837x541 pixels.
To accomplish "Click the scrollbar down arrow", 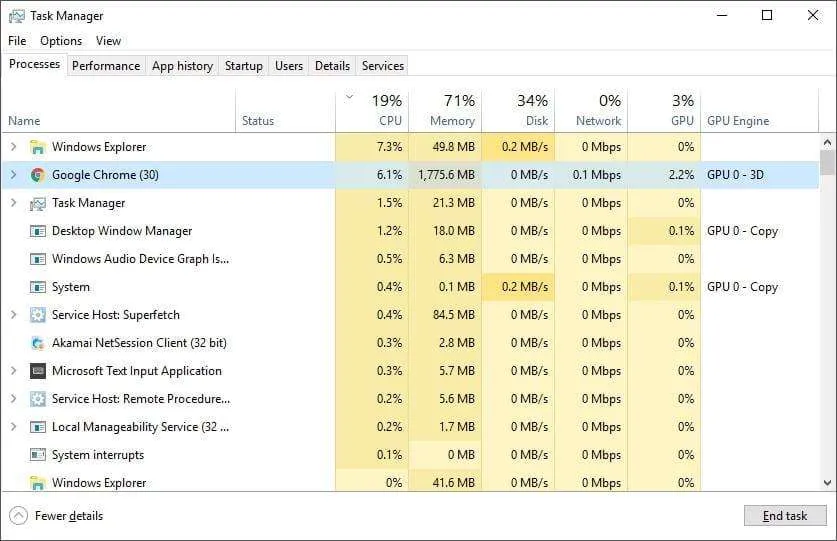I will click(827, 482).
